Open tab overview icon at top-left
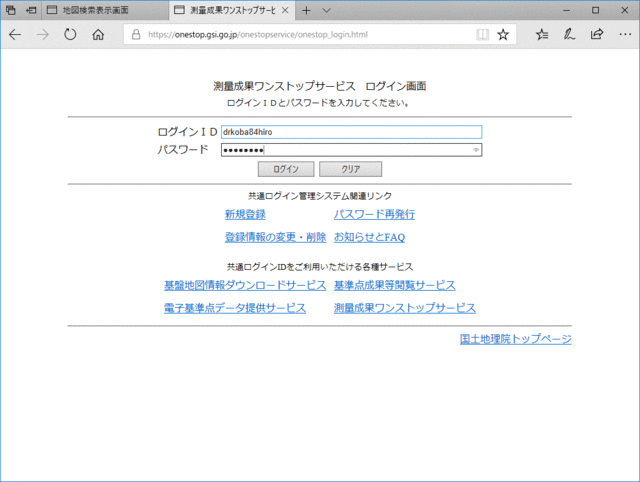This screenshot has height=482, width=640. [11, 10]
